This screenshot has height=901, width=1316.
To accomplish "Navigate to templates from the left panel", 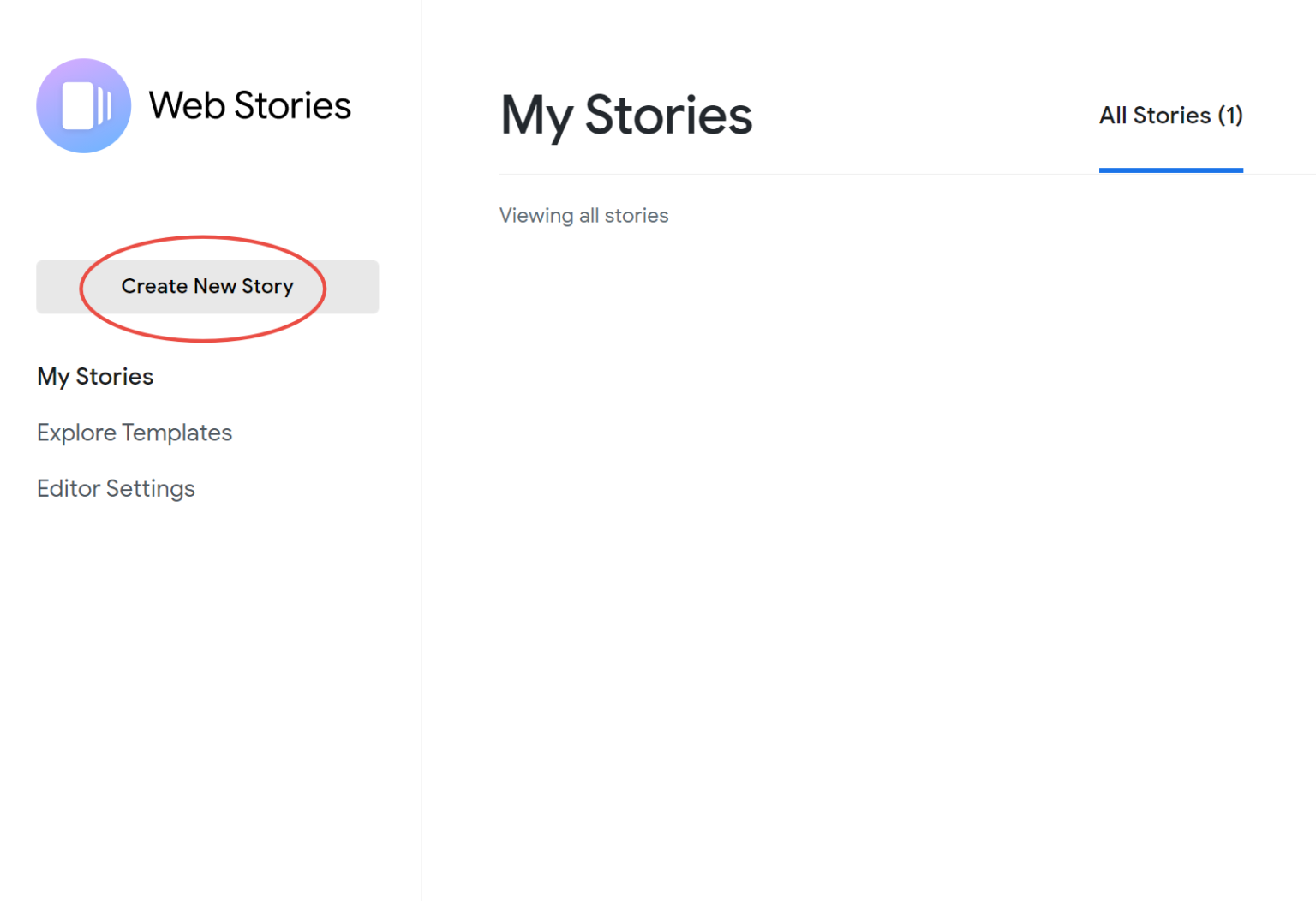I will coord(134,433).
